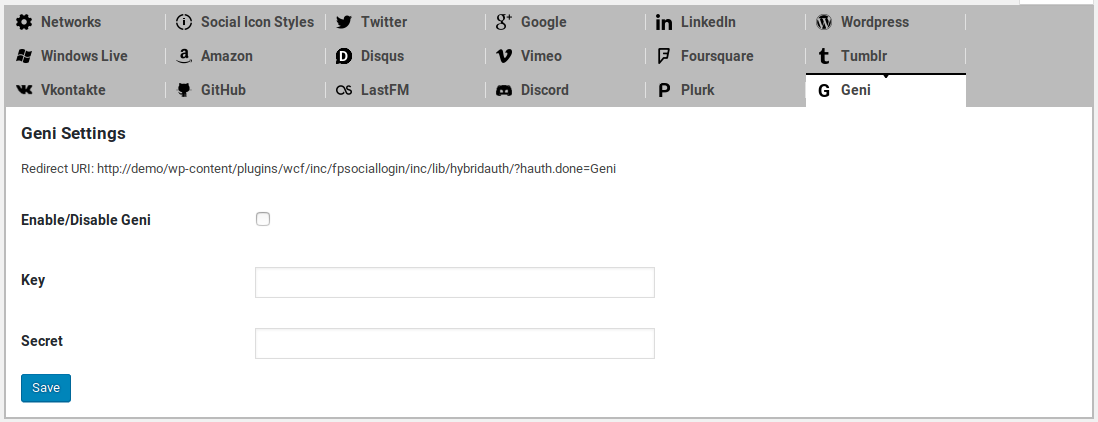Select the Vkontakte tab

pos(72,90)
